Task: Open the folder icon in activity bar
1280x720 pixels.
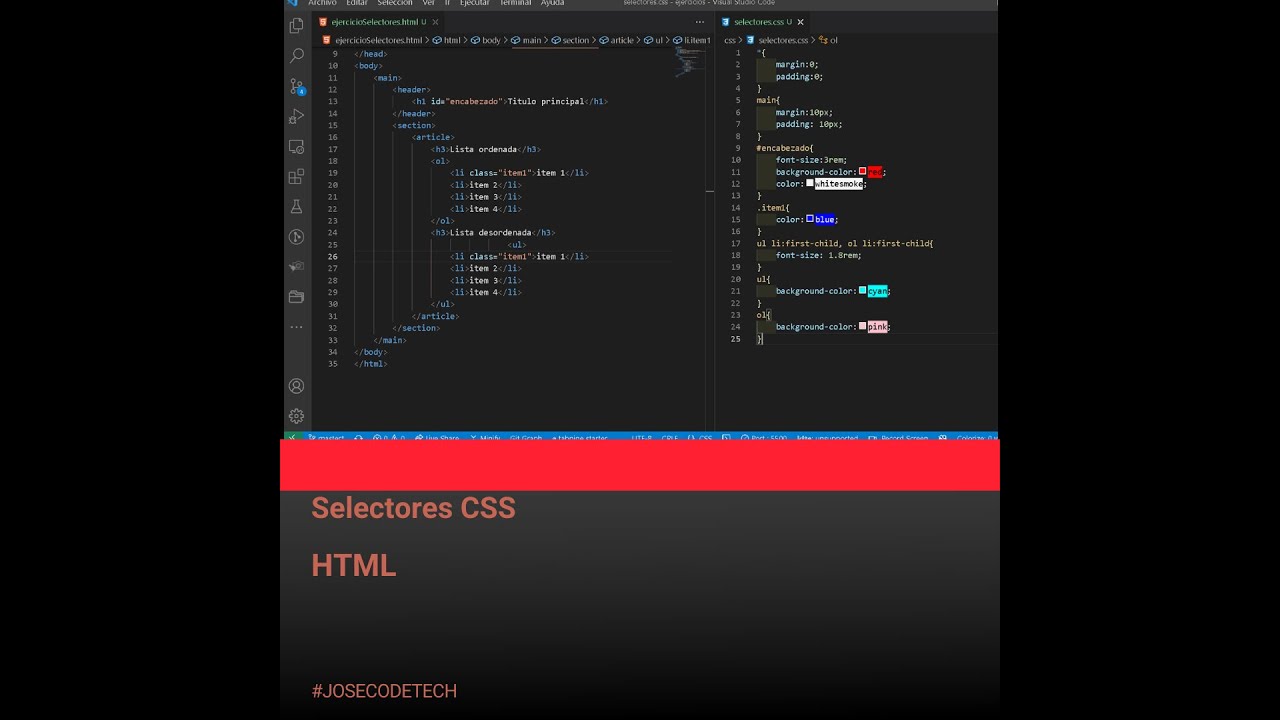Action: click(x=296, y=297)
